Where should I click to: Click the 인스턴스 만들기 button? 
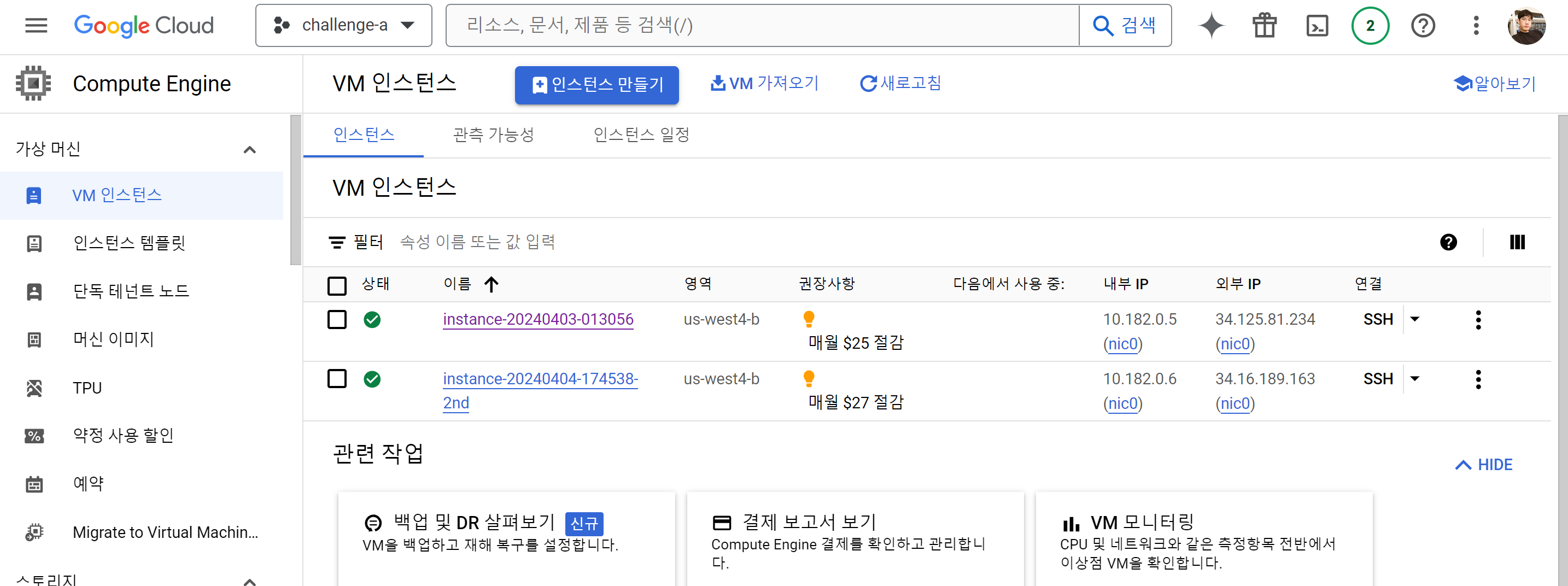[x=596, y=85]
